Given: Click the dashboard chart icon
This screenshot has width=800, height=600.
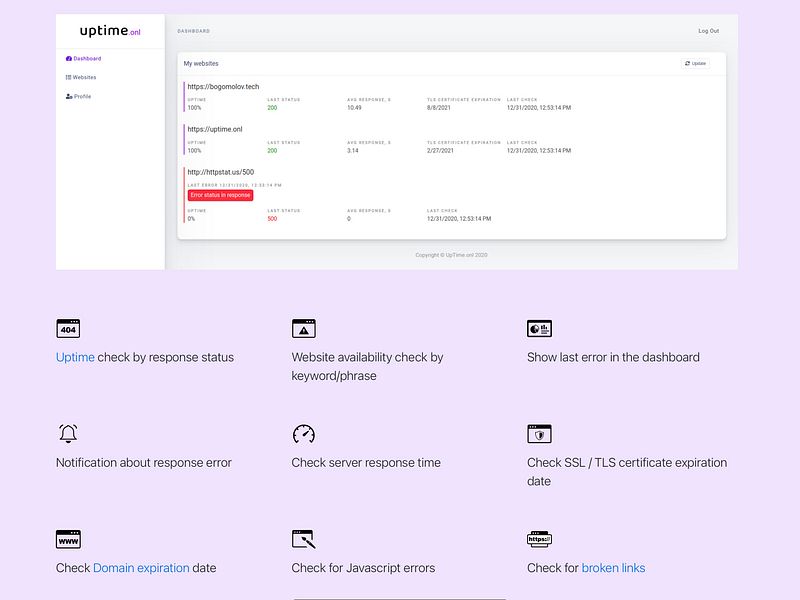Looking at the screenshot, I should [539, 329].
